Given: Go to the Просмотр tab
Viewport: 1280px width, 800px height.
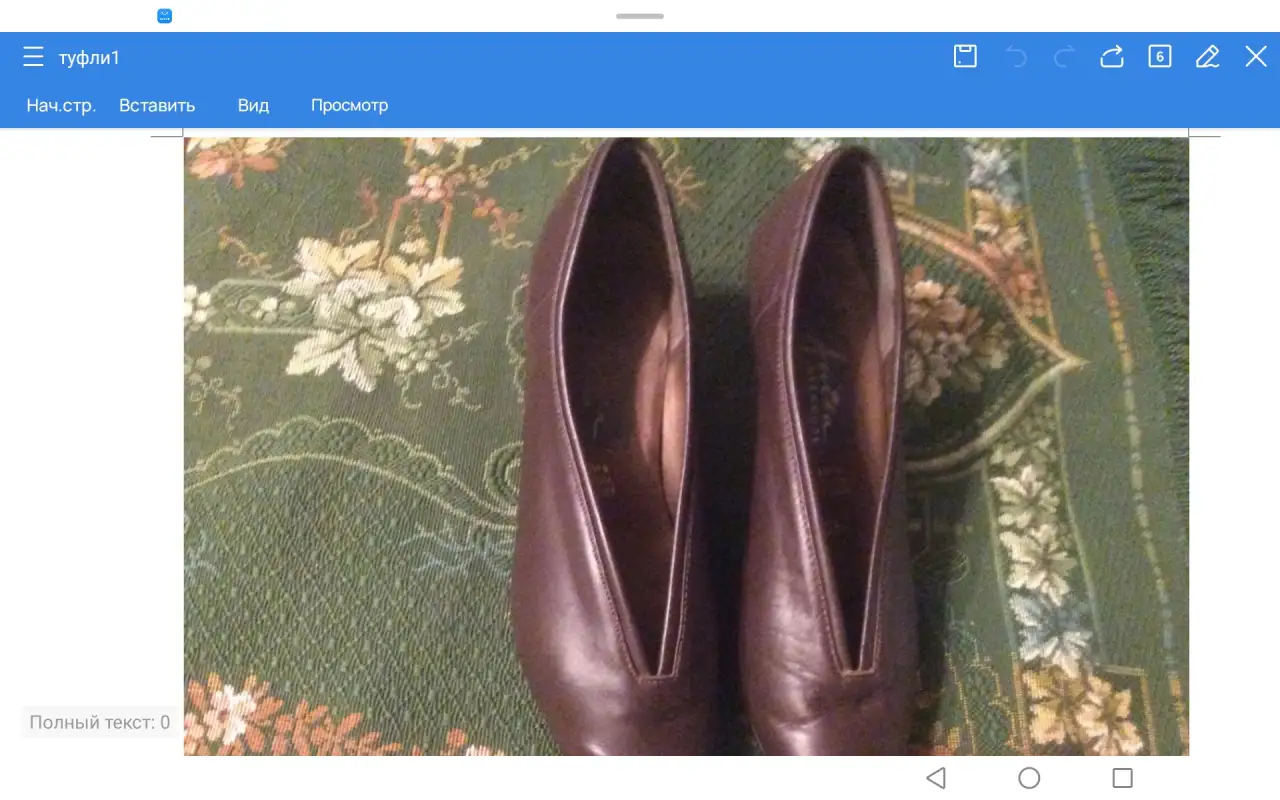Looking at the screenshot, I should click(x=349, y=105).
